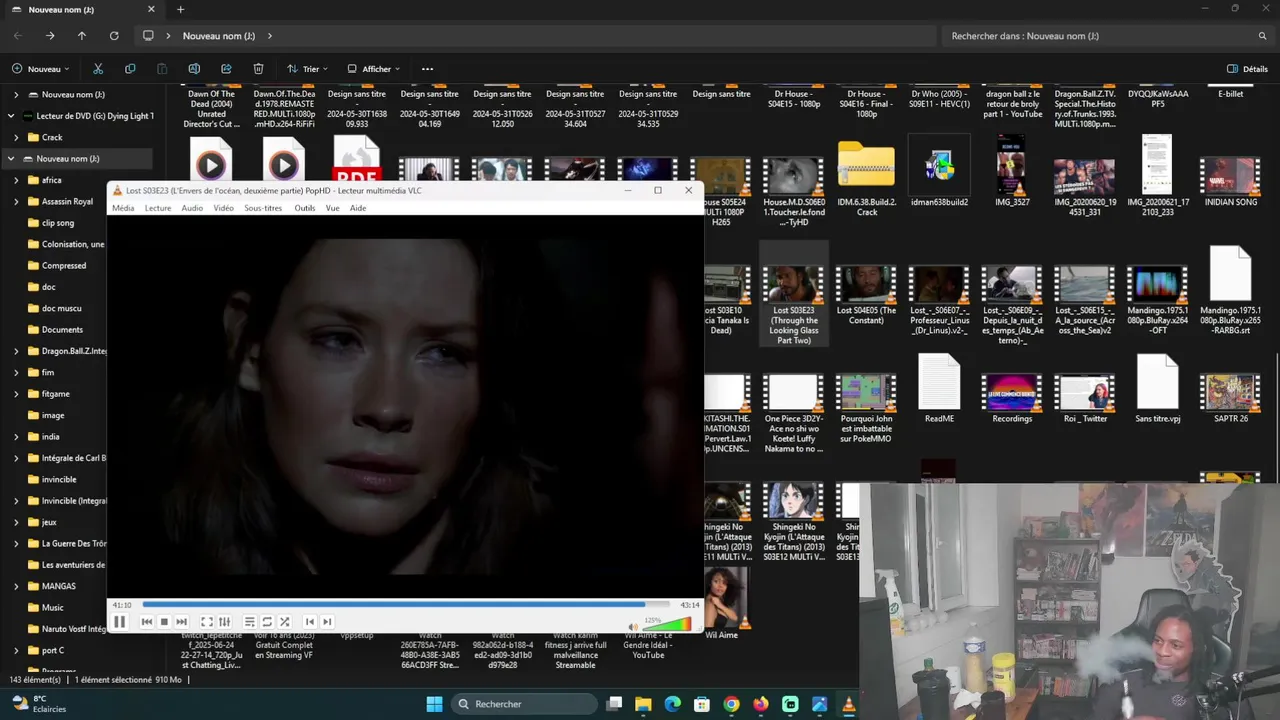Open Explorer Trier sort dropdown
The height and width of the screenshot is (720, 1280).
pyautogui.click(x=307, y=69)
